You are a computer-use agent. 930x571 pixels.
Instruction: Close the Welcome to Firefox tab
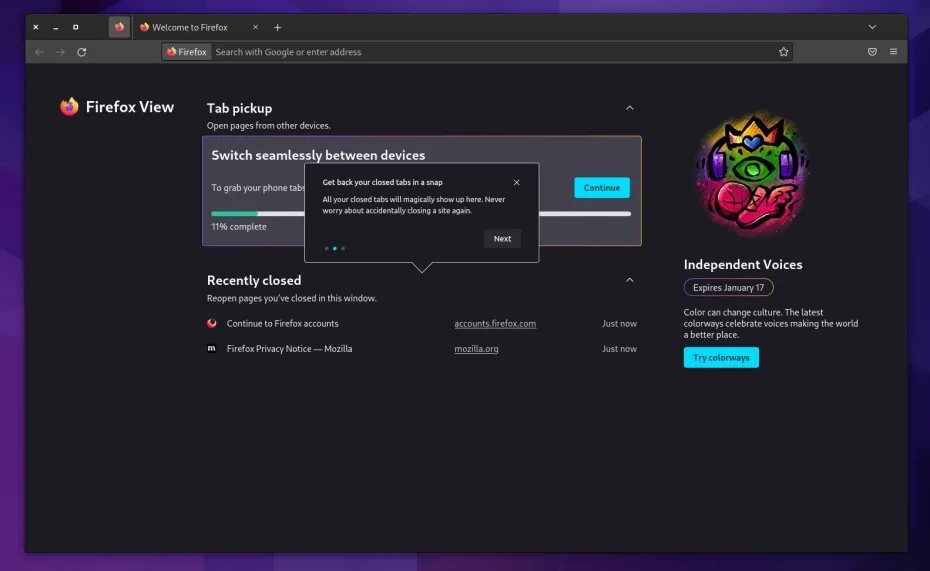tap(256, 27)
